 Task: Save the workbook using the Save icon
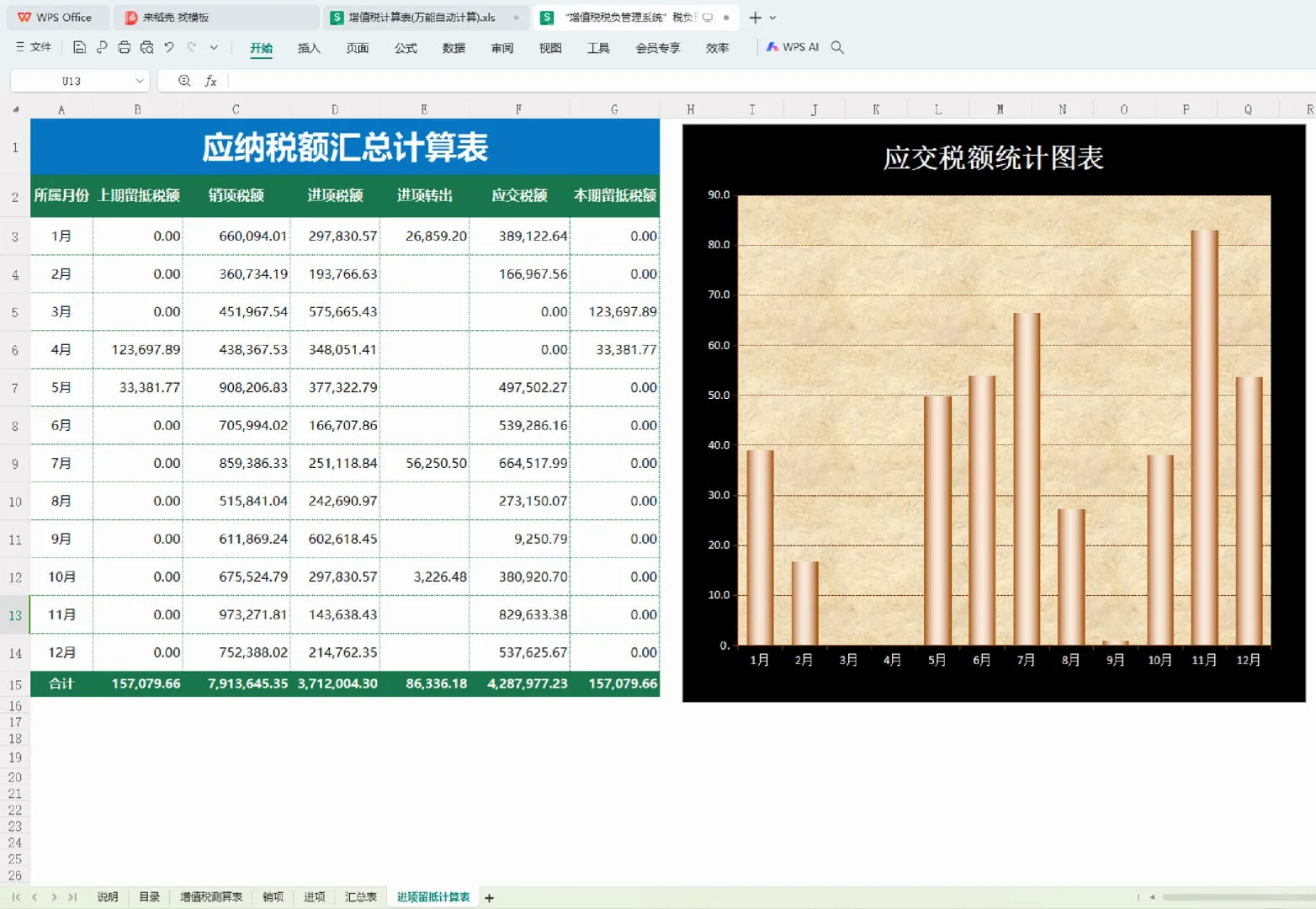point(79,47)
